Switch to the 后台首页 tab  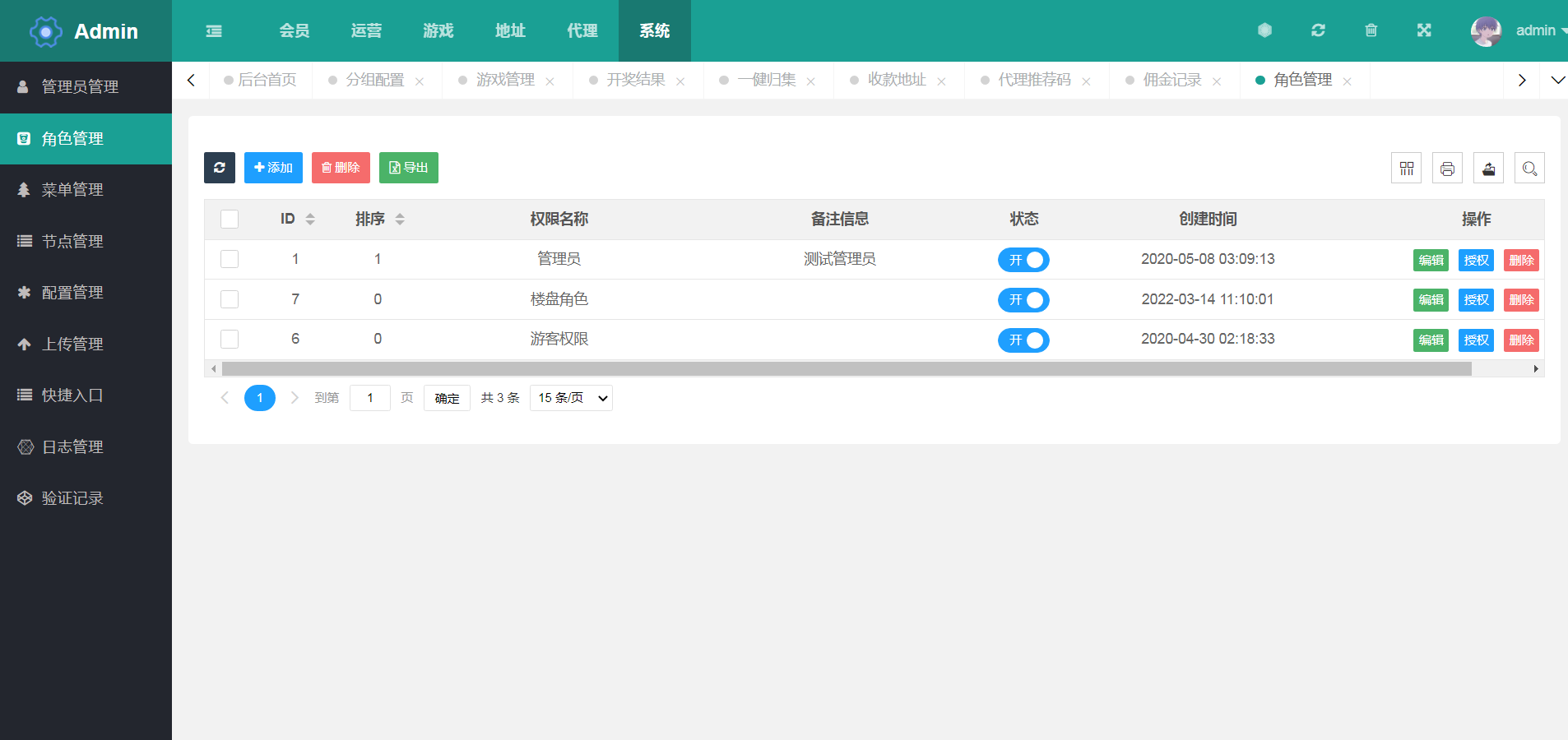(x=260, y=80)
